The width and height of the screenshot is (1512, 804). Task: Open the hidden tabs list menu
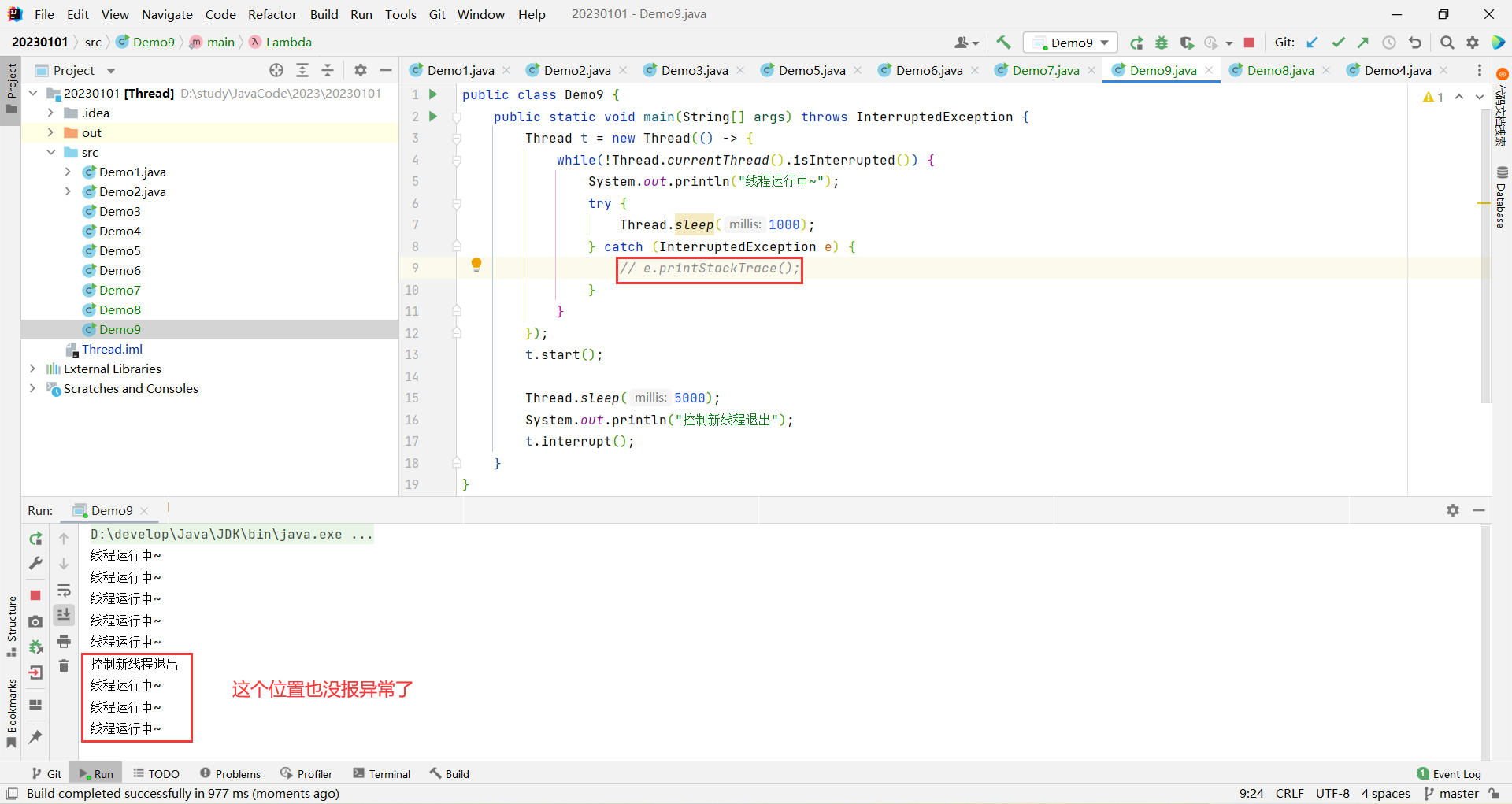tap(1479, 70)
